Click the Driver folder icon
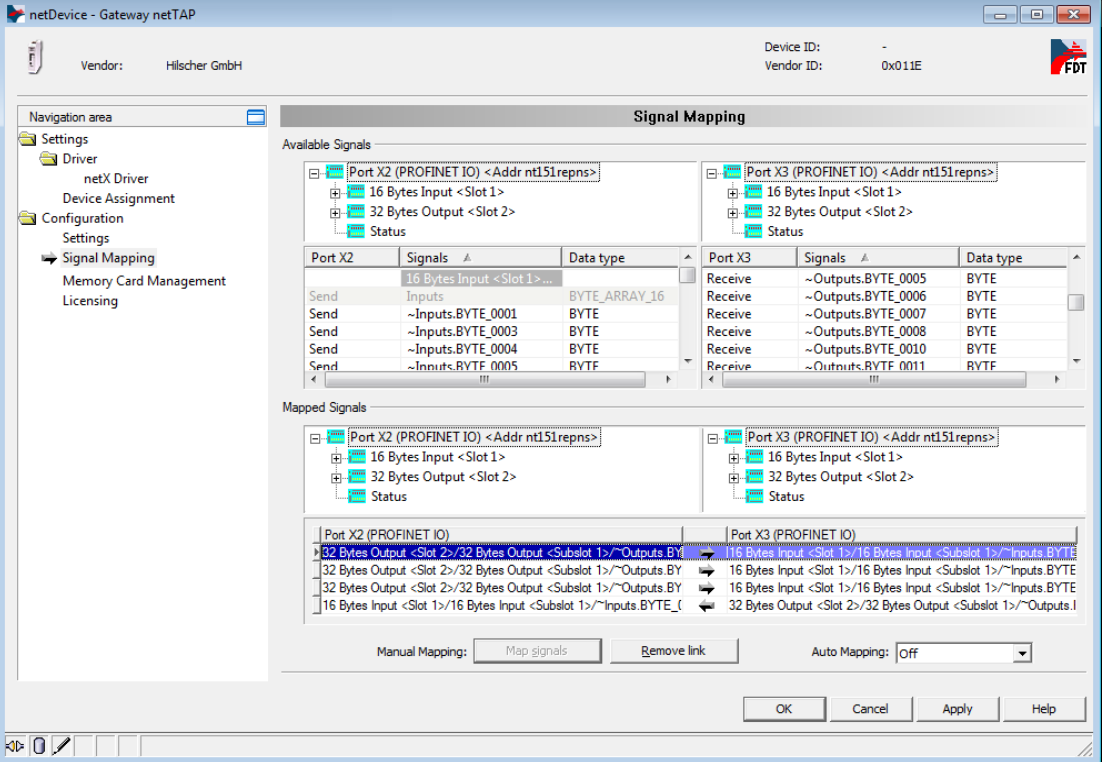Viewport: 1103px width, 762px height. point(49,158)
